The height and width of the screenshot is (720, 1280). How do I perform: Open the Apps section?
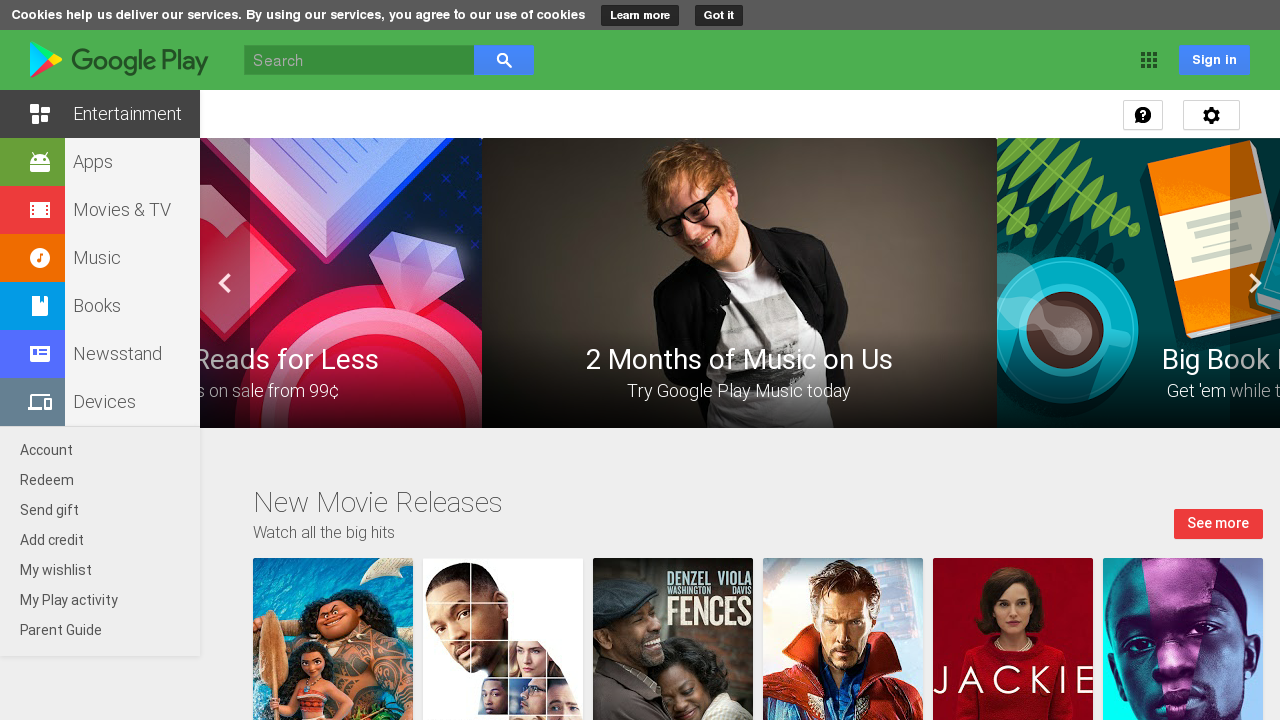(x=100, y=162)
